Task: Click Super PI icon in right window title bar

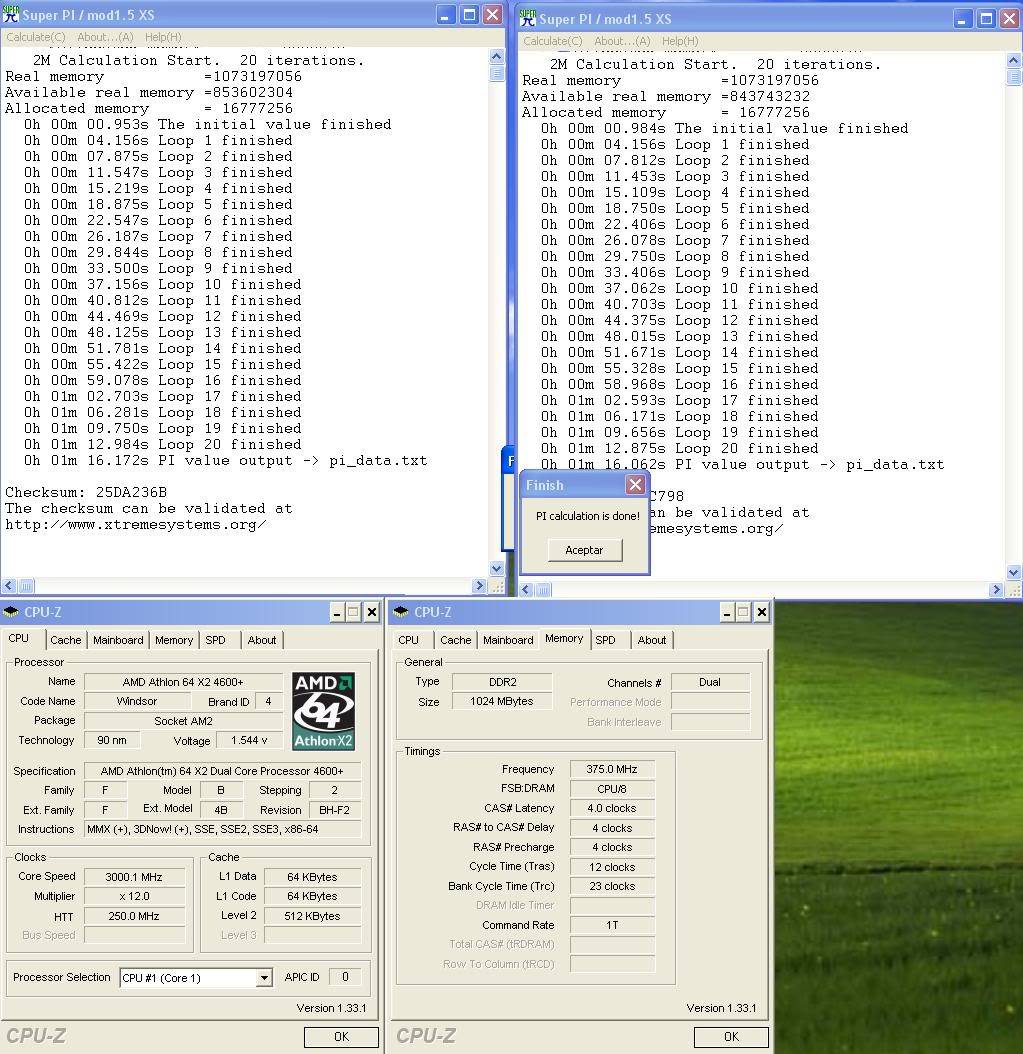Action: point(528,18)
